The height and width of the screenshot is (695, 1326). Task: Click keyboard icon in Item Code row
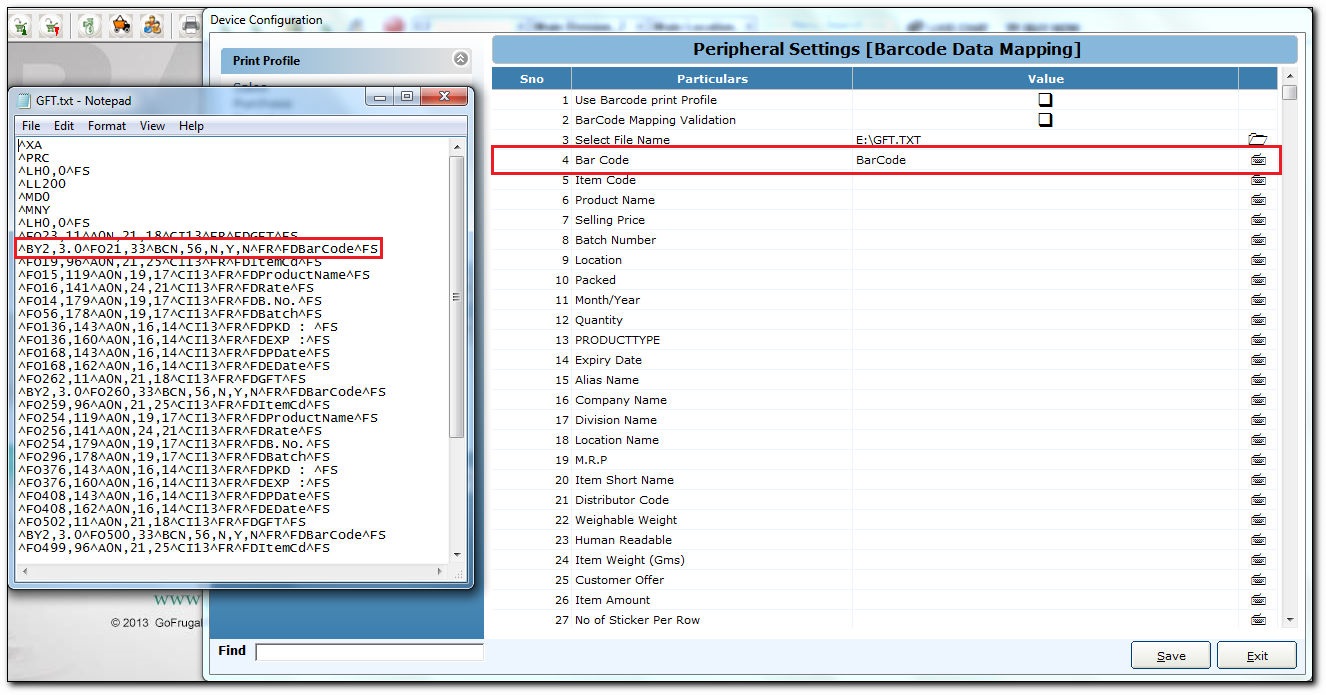coord(1258,180)
